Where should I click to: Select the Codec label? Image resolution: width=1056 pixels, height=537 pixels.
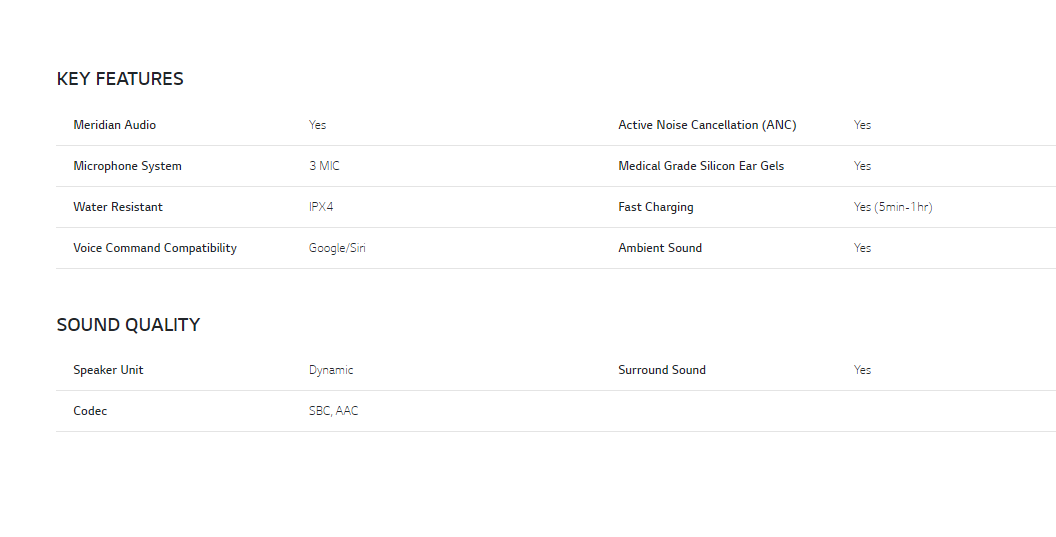(x=90, y=411)
